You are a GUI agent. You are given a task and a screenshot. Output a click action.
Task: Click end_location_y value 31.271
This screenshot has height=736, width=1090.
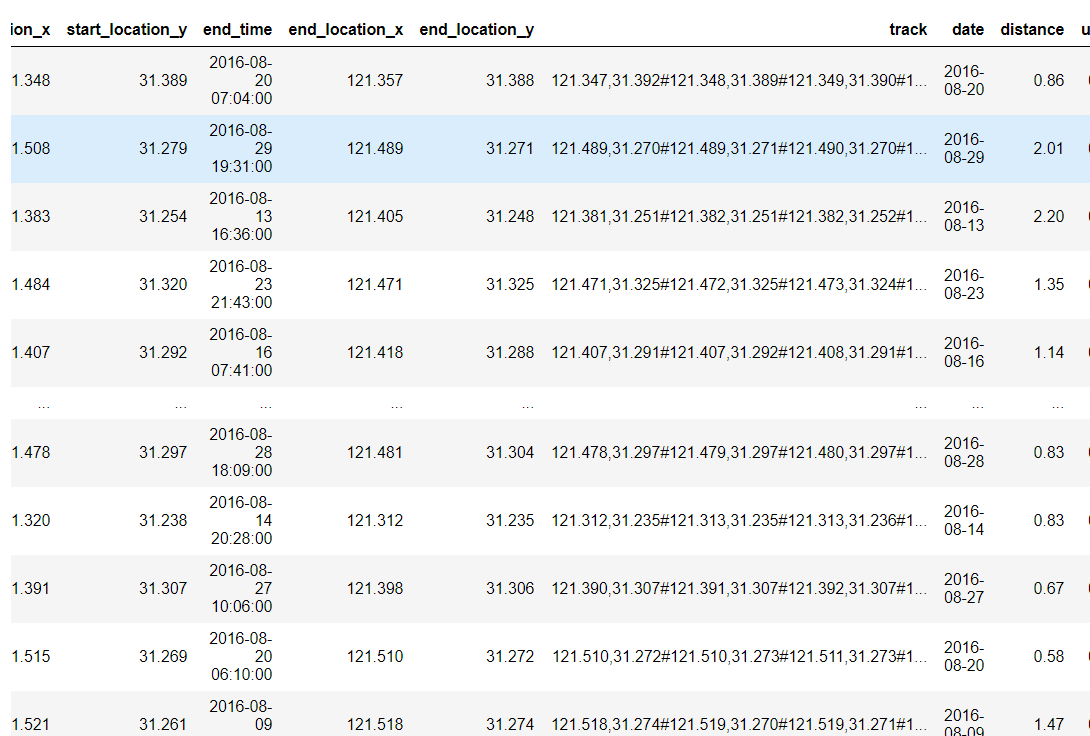[510, 149]
